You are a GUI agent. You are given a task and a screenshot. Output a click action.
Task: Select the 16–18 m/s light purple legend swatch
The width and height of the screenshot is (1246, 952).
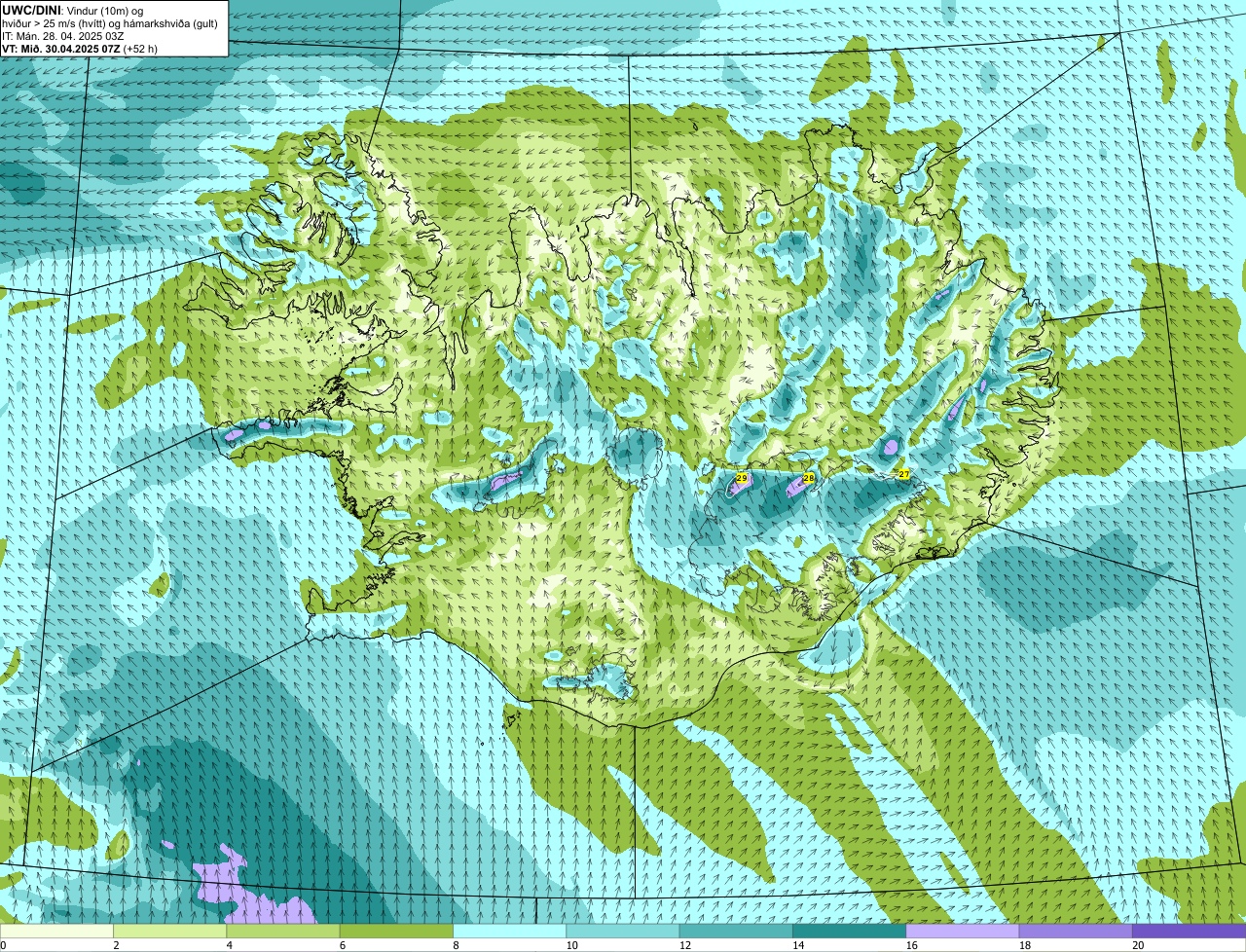coord(963,931)
